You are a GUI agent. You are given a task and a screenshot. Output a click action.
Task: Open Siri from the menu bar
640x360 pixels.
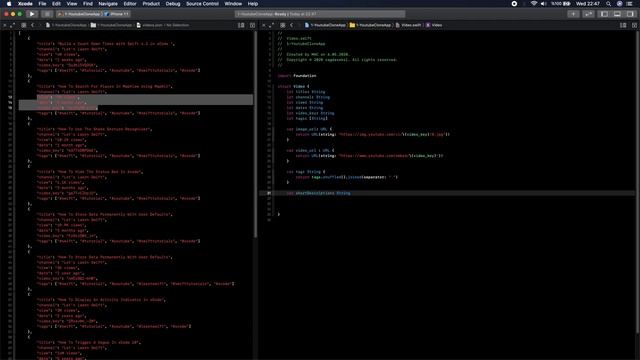[620, 4]
